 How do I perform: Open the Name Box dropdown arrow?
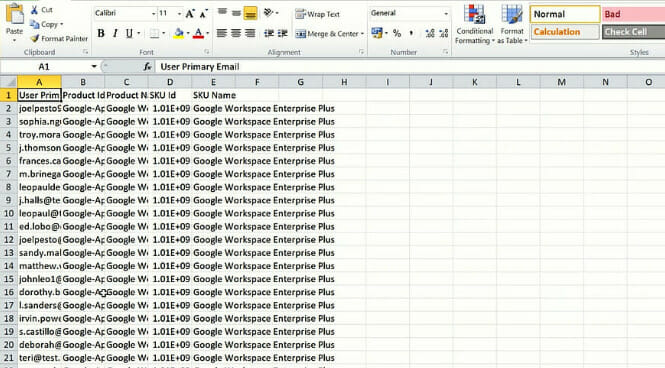[94, 67]
